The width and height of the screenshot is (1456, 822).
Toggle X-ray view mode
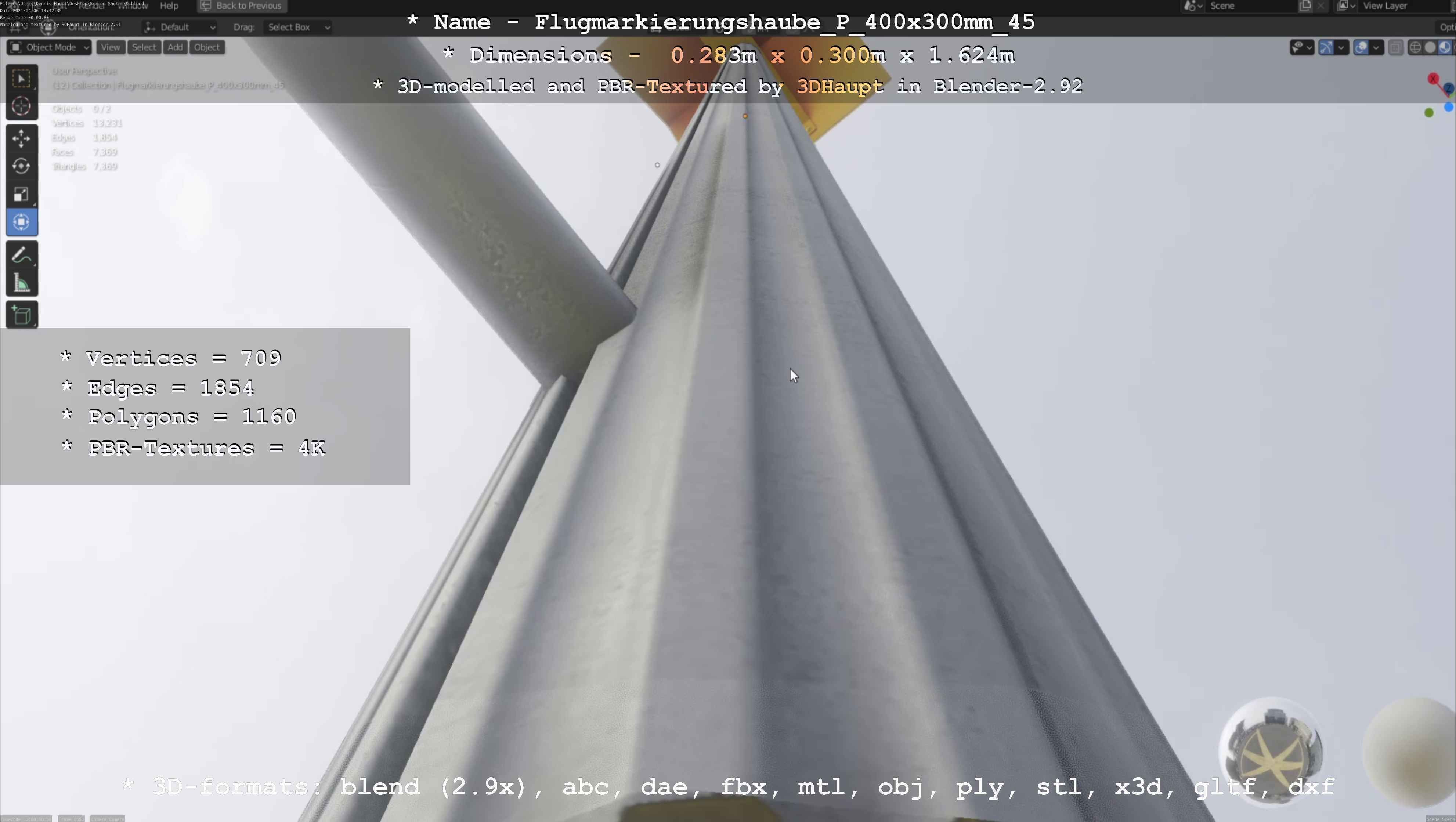(1395, 47)
